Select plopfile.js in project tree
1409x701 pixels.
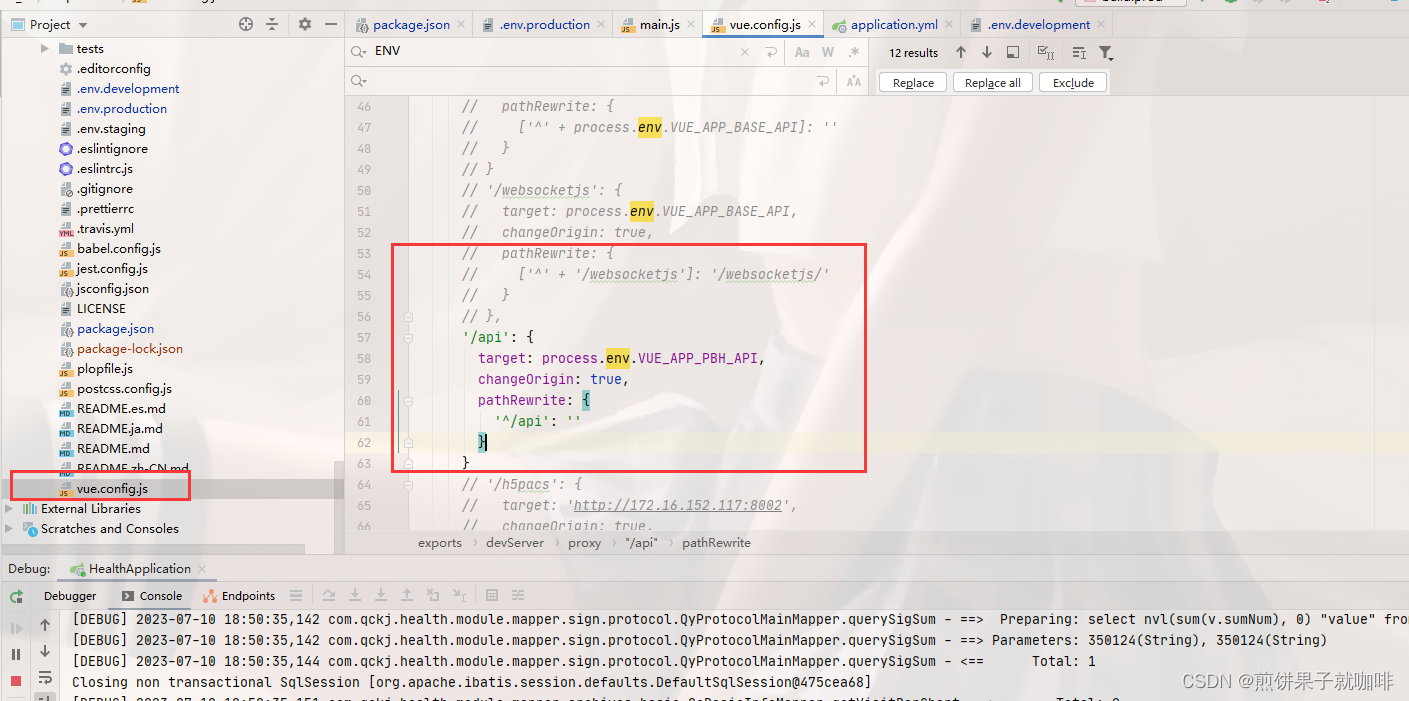coord(105,368)
